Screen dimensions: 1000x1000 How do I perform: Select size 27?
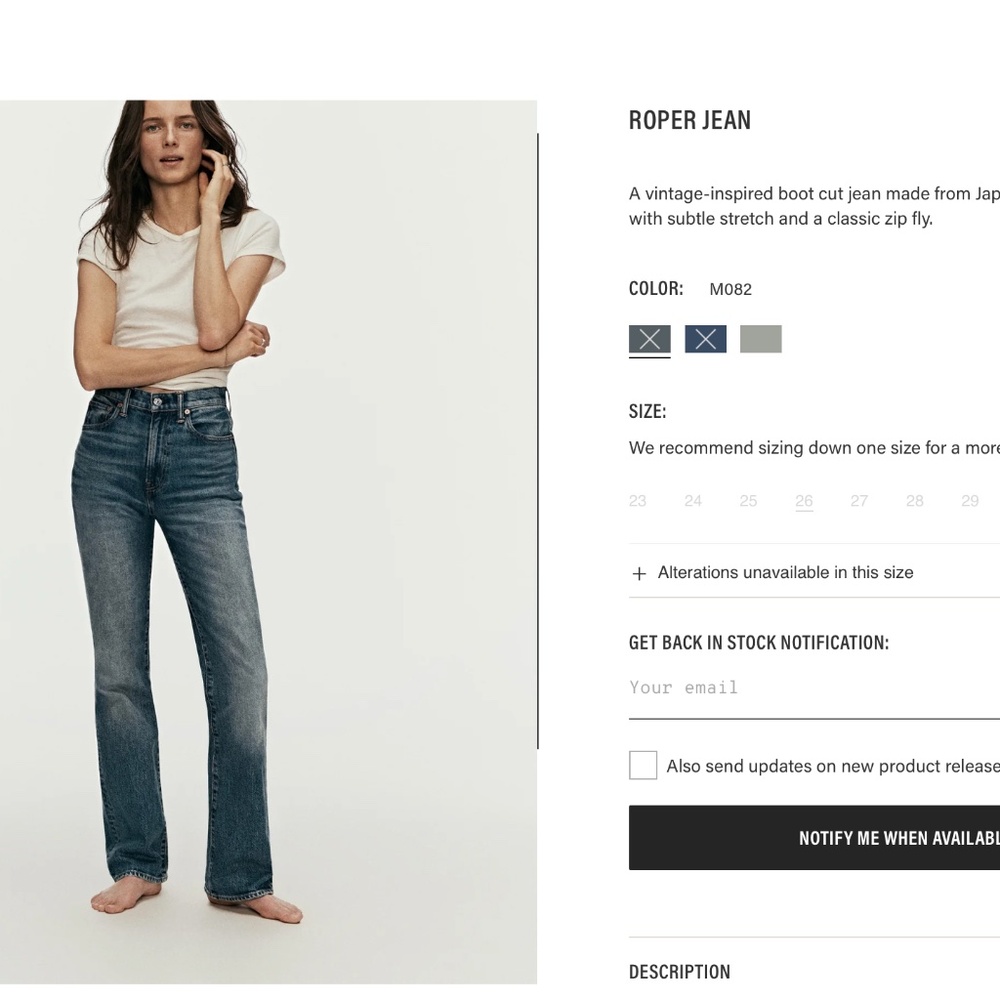pos(859,501)
